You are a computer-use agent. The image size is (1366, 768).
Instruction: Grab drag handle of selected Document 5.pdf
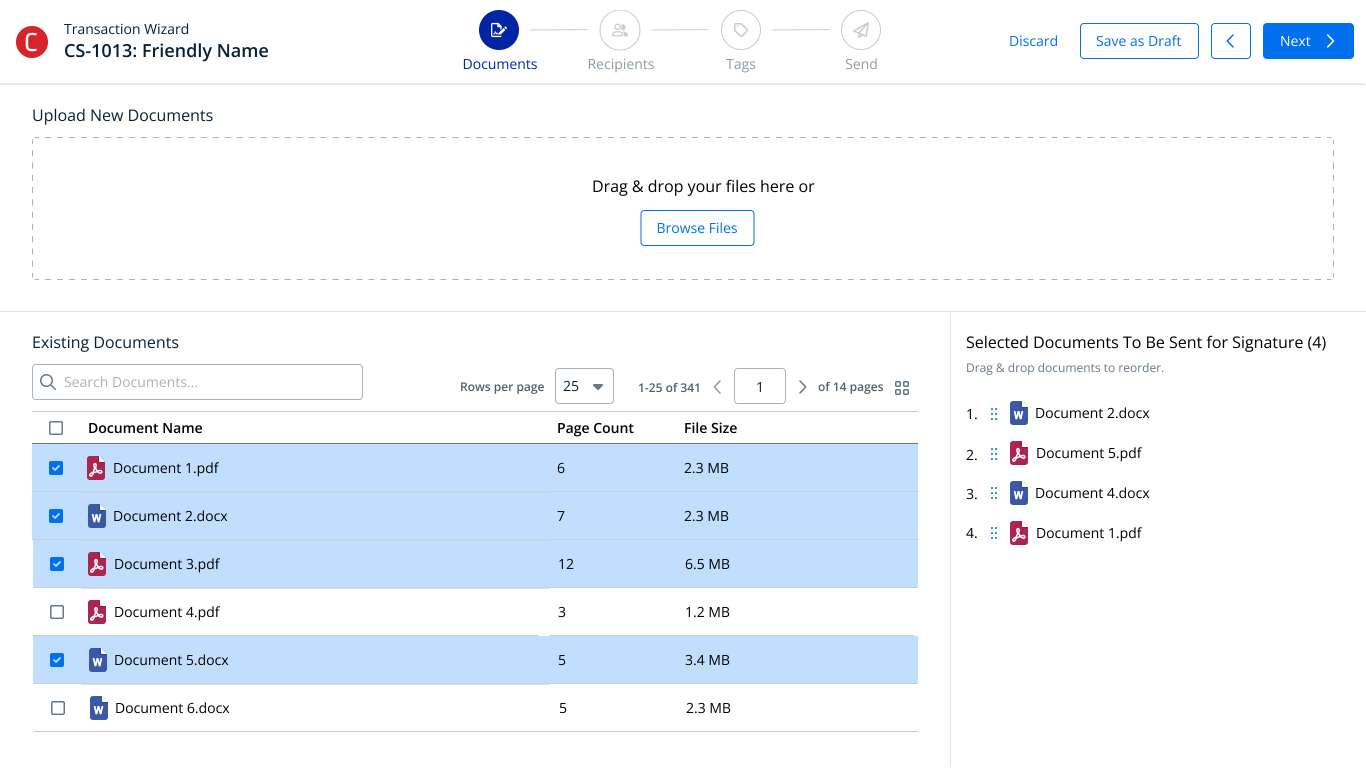coord(993,454)
